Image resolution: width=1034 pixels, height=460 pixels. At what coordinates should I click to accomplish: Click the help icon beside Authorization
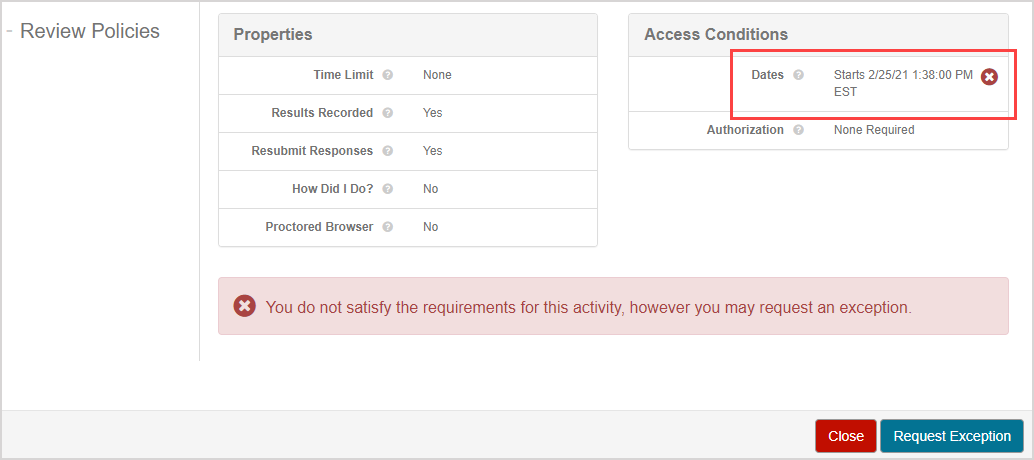pos(798,130)
